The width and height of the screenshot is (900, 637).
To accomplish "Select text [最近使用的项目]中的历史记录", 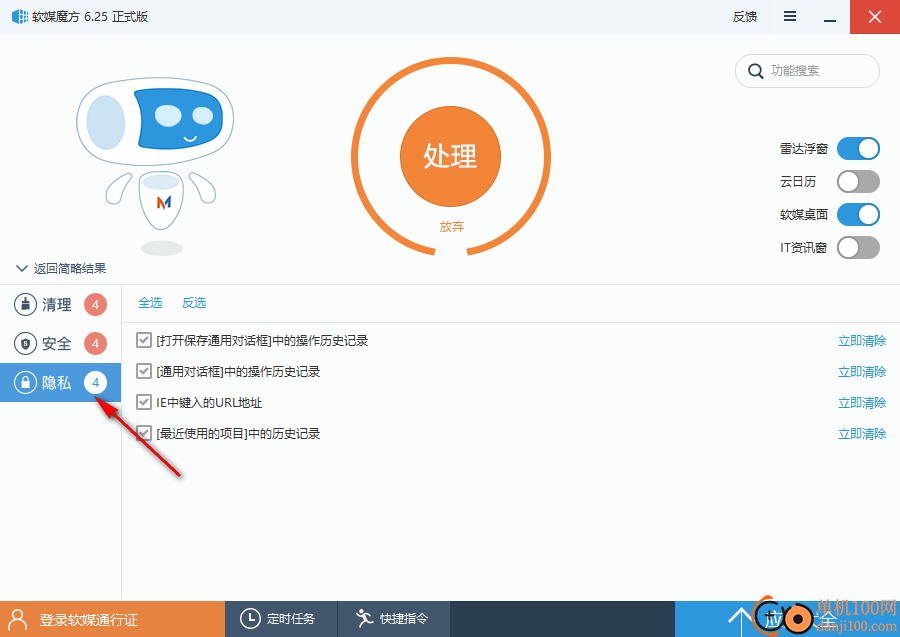I will pos(238,434).
